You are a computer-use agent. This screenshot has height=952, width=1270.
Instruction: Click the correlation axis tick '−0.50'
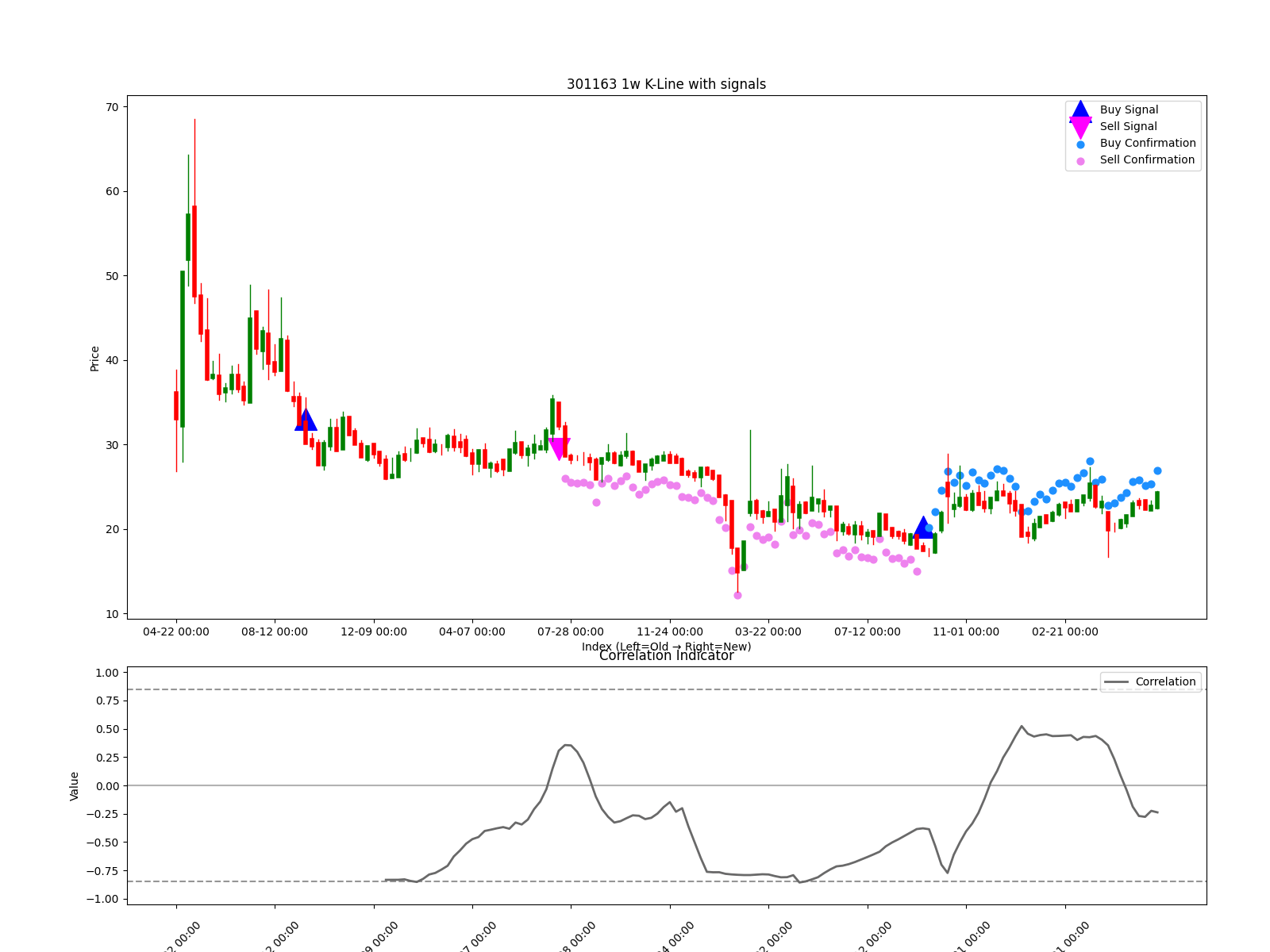pyautogui.click(x=102, y=843)
